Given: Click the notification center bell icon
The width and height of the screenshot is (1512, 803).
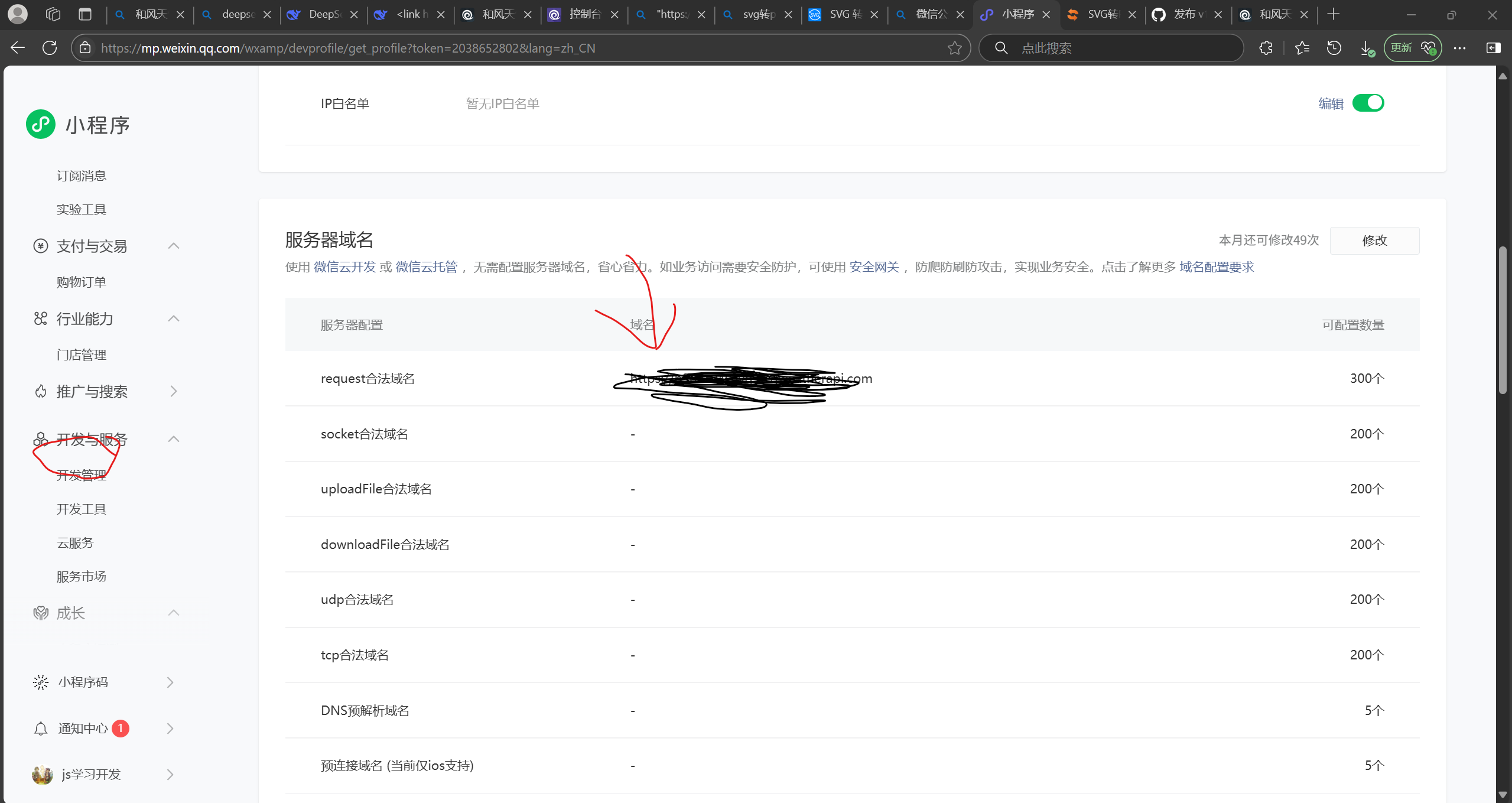Looking at the screenshot, I should (41, 729).
